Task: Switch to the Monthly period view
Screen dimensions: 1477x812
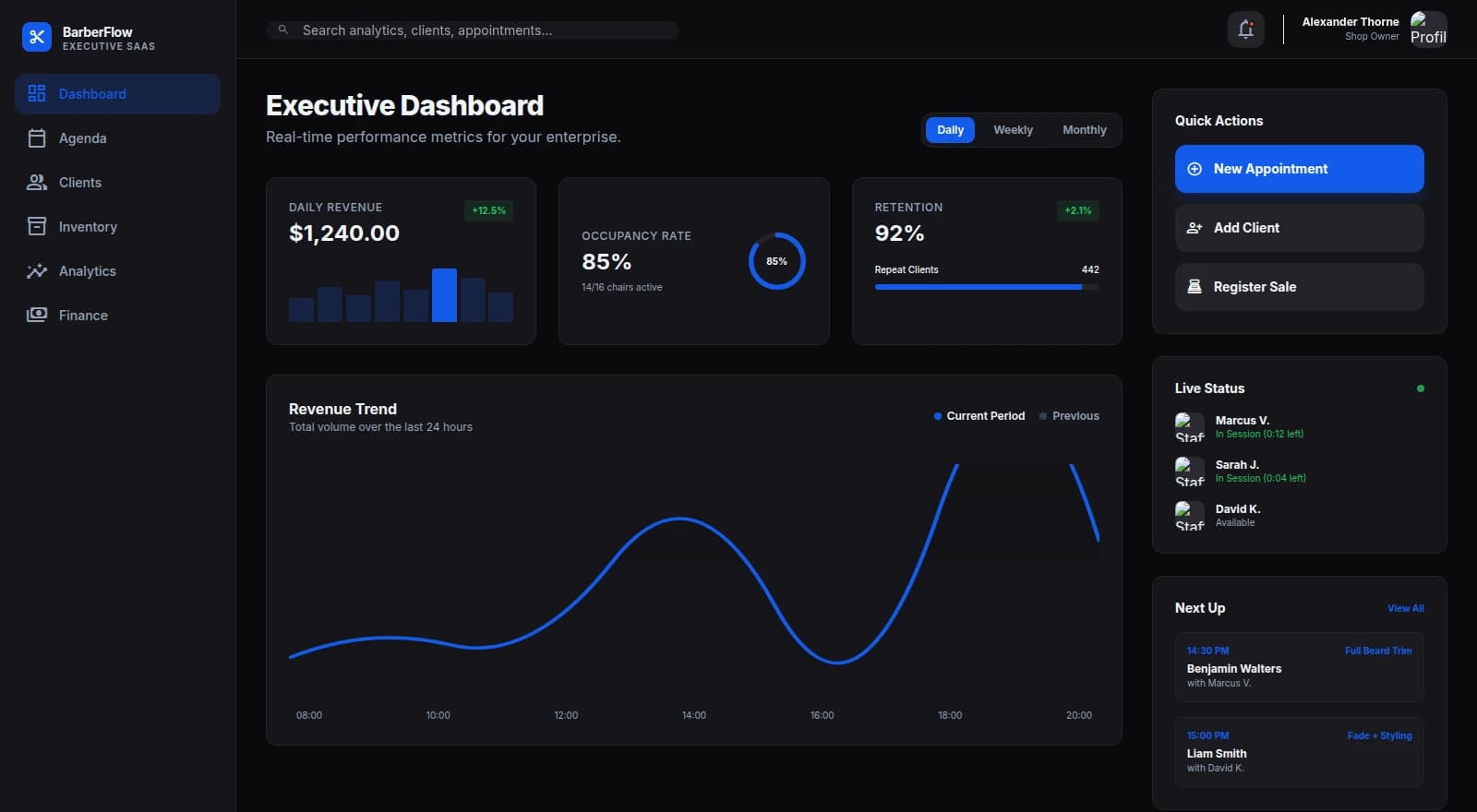Action: [x=1085, y=130]
